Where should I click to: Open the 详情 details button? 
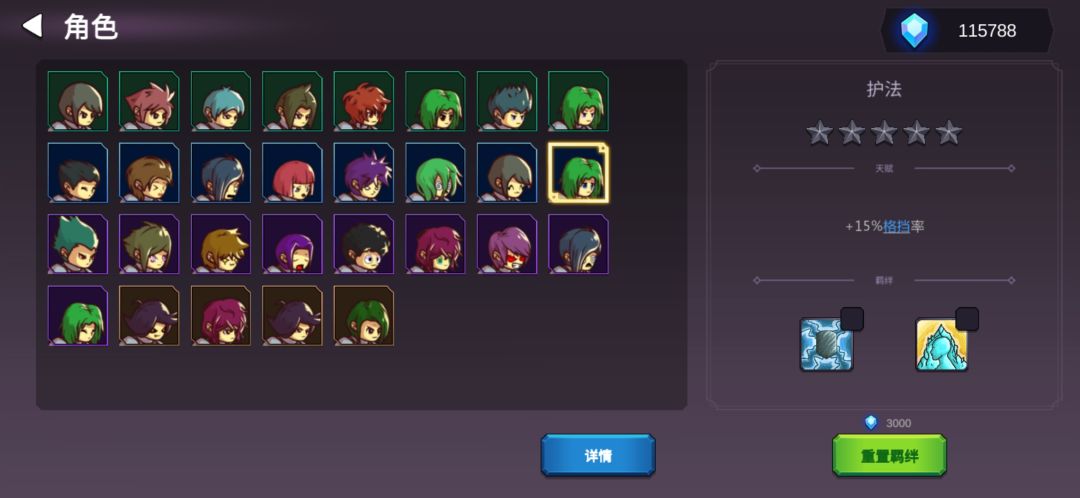pyautogui.click(x=598, y=455)
